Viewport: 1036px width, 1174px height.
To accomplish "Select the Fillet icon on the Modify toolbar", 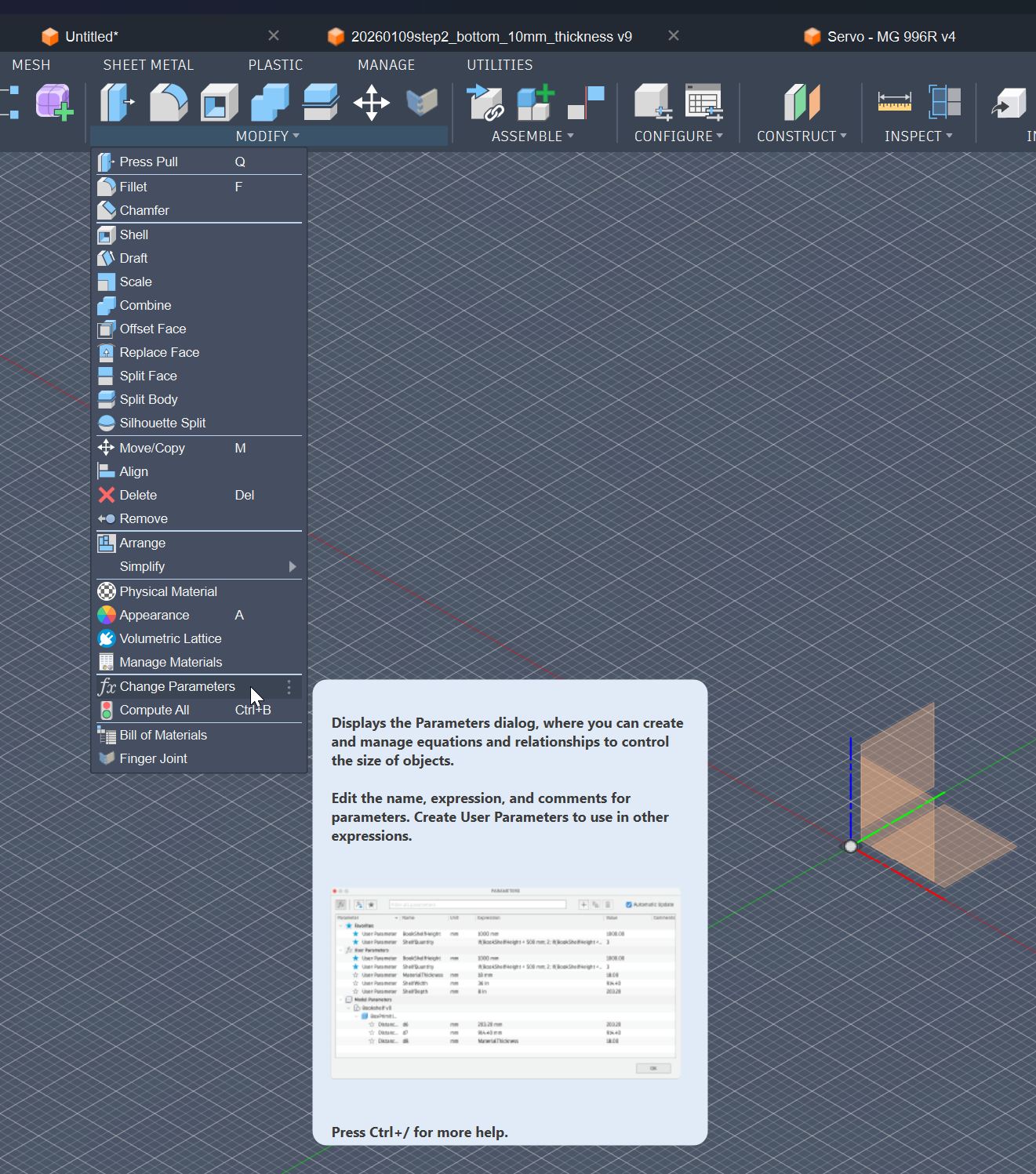I will tap(168, 103).
